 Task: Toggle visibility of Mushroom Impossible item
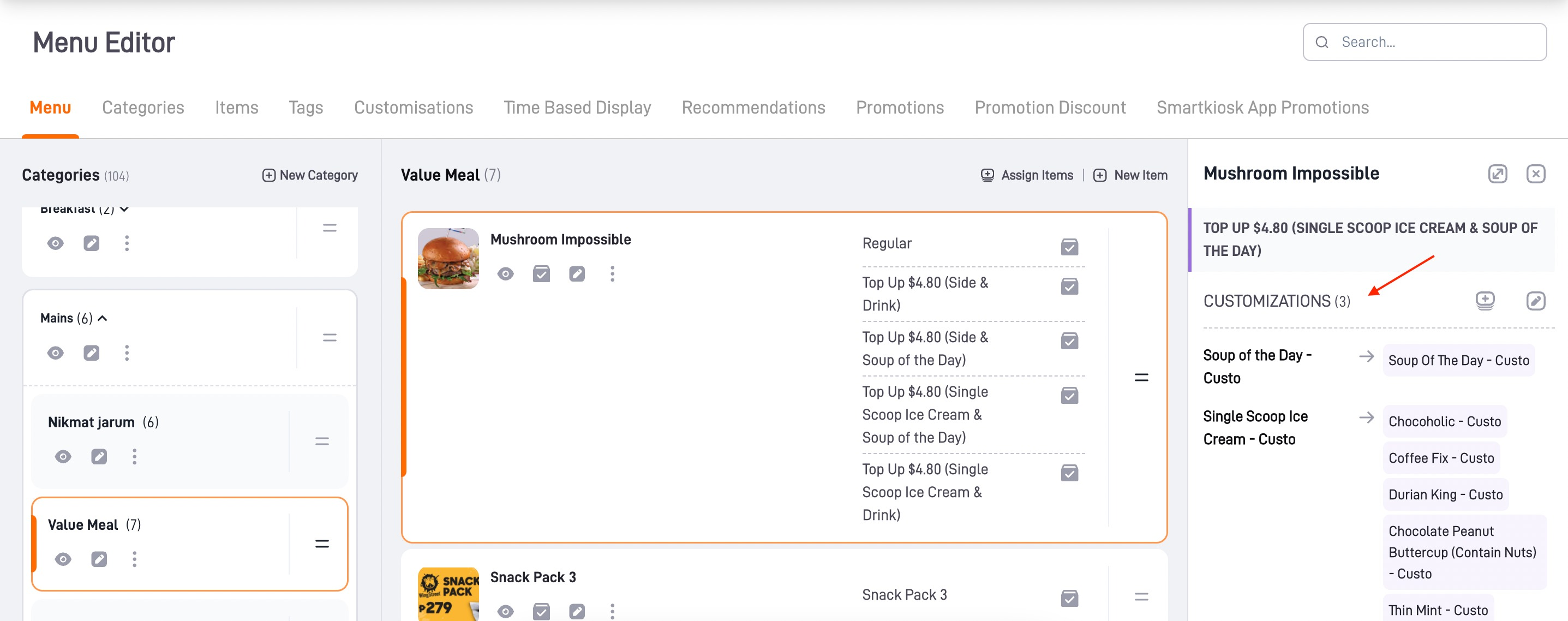(505, 274)
